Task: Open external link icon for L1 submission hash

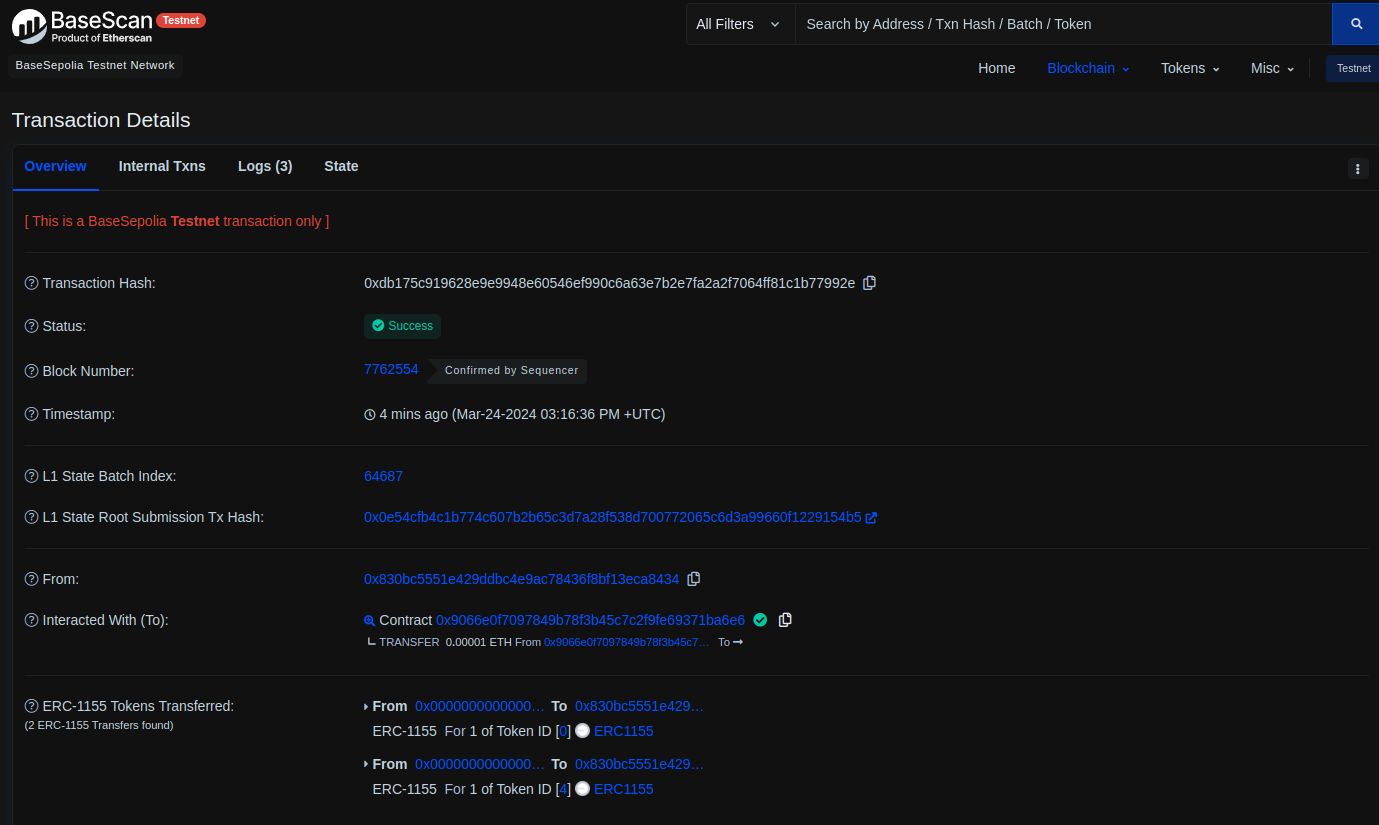Action: [x=871, y=518]
